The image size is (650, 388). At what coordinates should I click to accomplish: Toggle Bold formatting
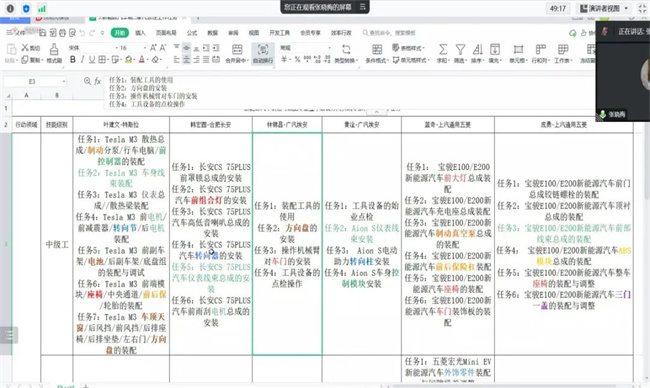coord(73,60)
